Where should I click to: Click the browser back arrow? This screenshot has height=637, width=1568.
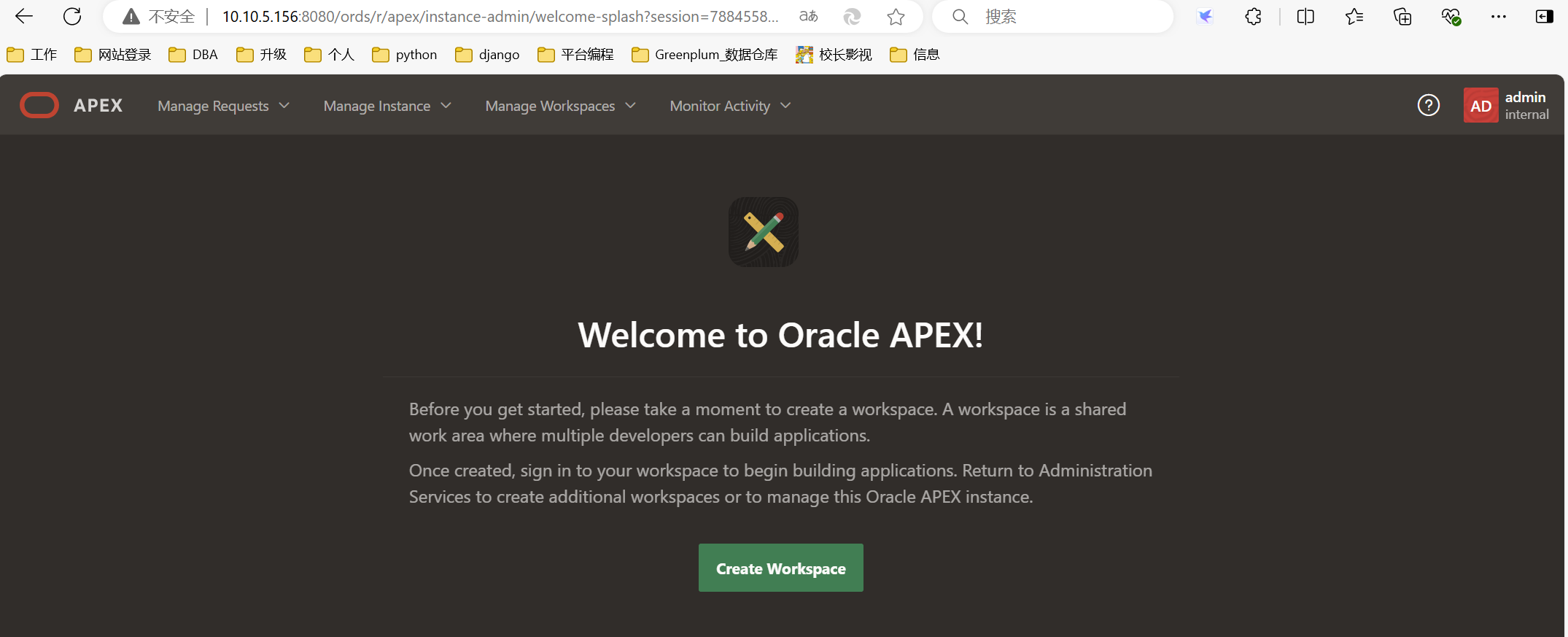[x=24, y=16]
